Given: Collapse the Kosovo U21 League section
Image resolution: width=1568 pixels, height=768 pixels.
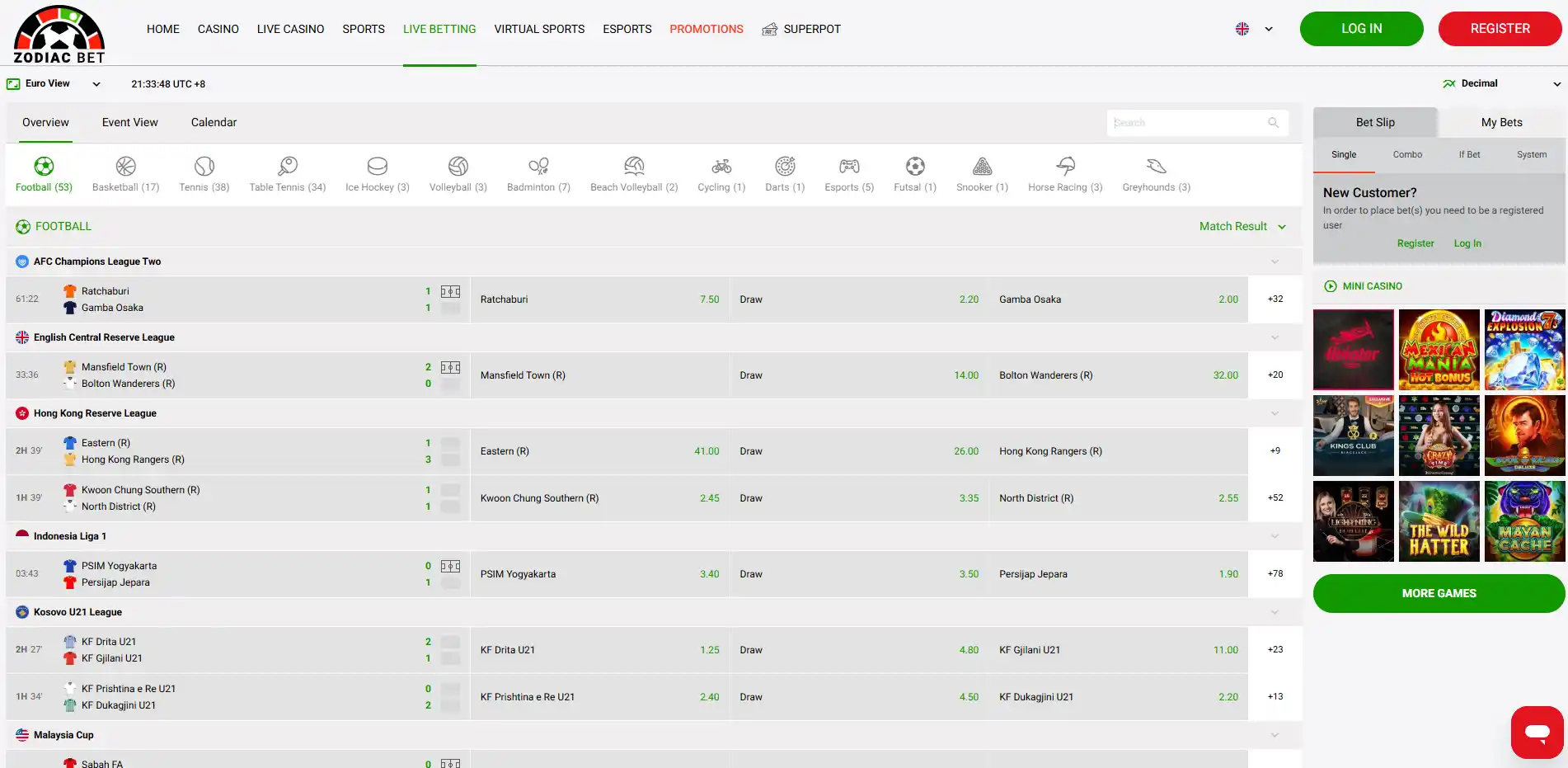Looking at the screenshot, I should pyautogui.click(x=1275, y=613).
